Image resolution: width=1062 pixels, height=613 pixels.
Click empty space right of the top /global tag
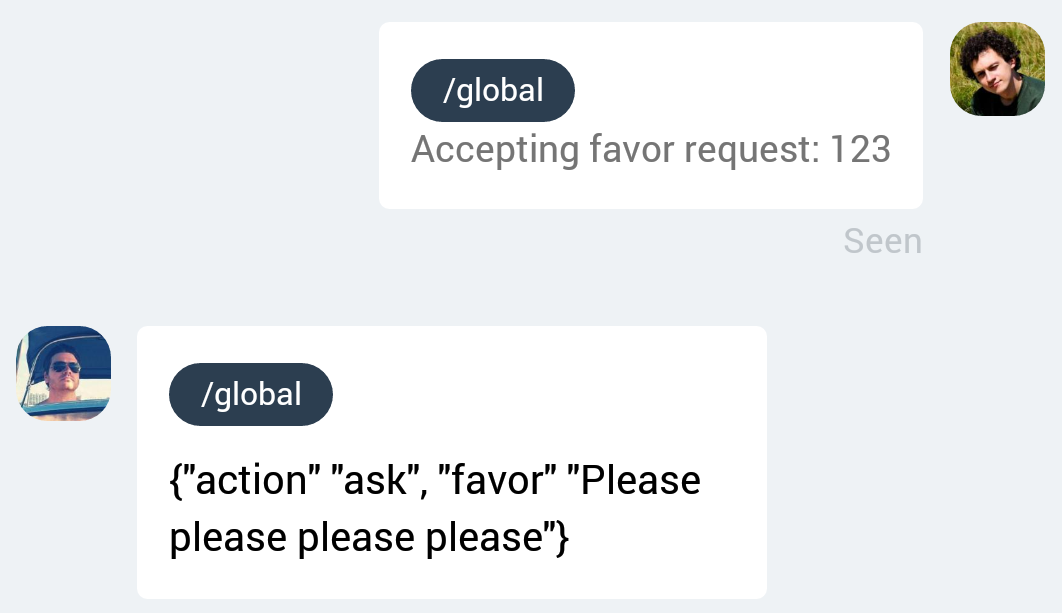click(740, 91)
